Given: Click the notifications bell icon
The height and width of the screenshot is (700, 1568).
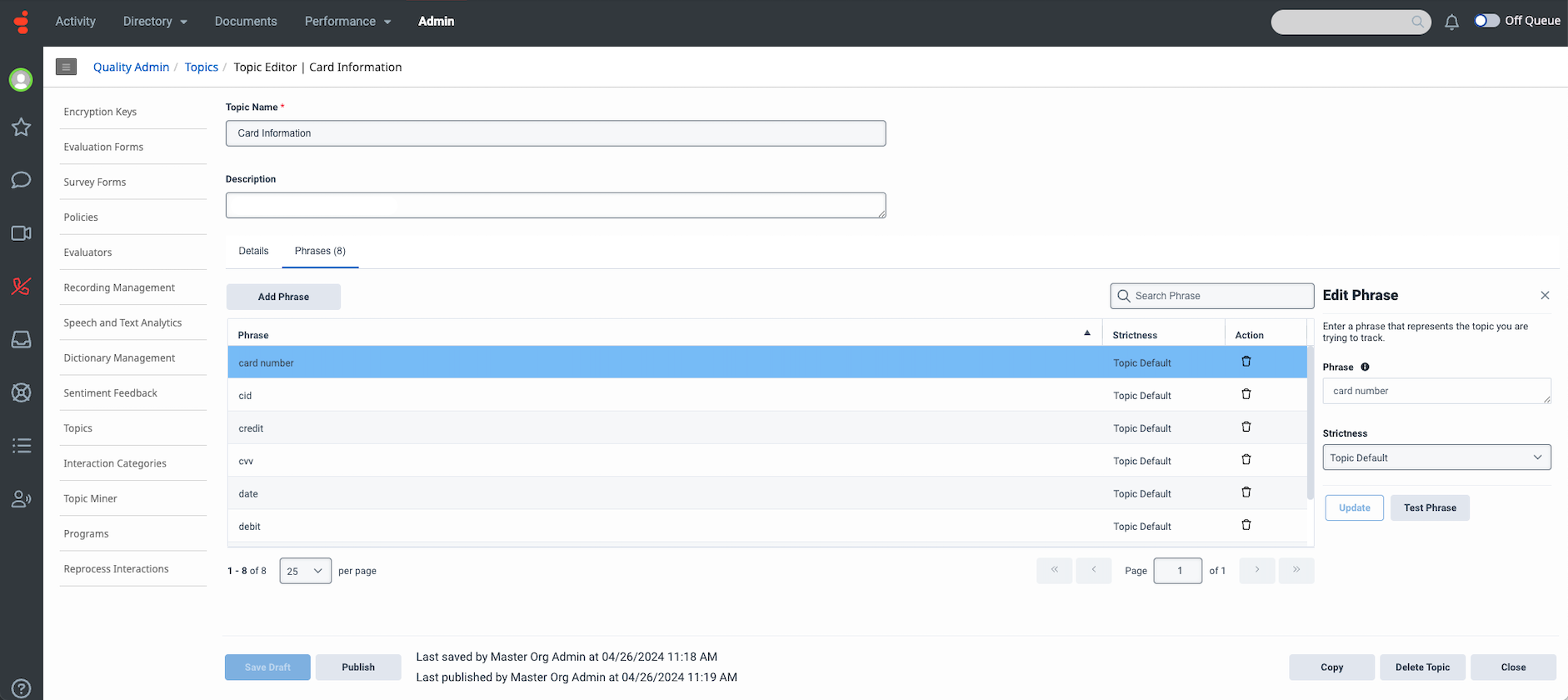Looking at the screenshot, I should point(1451,22).
